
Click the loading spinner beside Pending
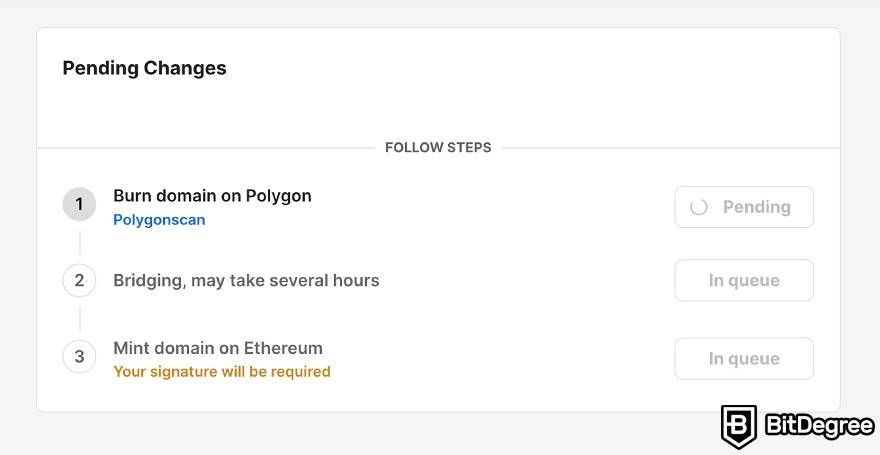[x=699, y=207]
